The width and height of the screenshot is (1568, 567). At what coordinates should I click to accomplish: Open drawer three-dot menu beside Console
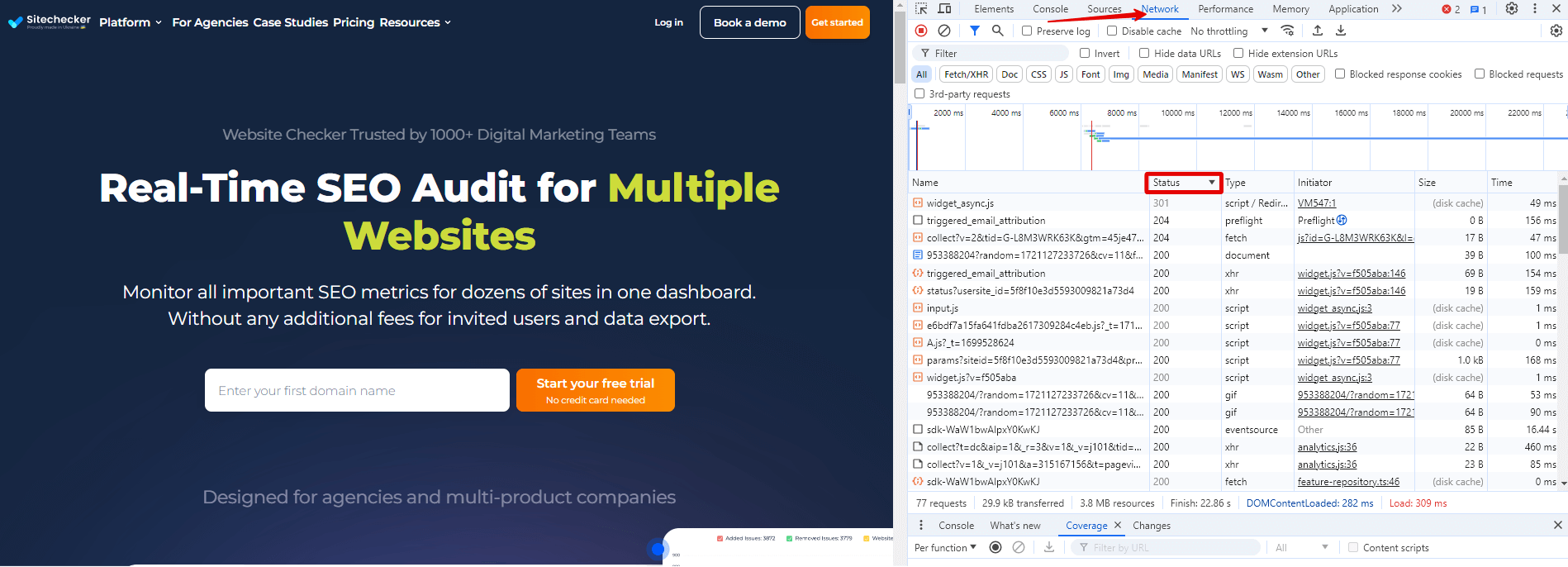921,525
